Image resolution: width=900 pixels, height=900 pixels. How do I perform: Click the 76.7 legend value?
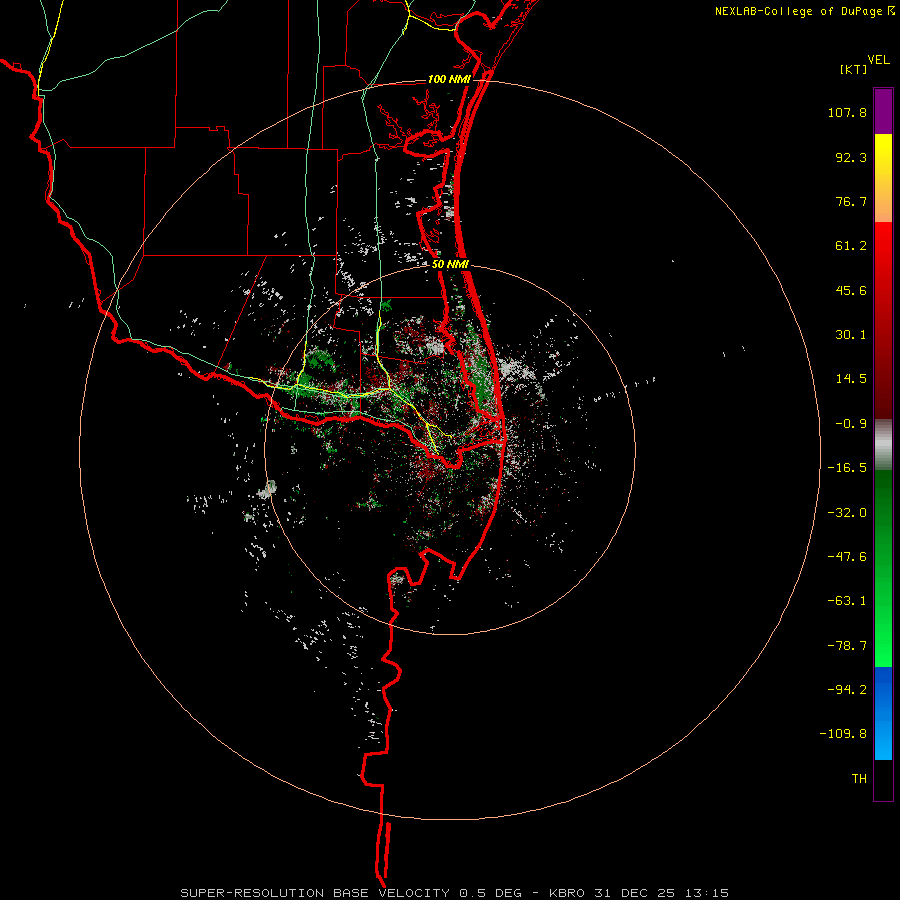point(851,201)
